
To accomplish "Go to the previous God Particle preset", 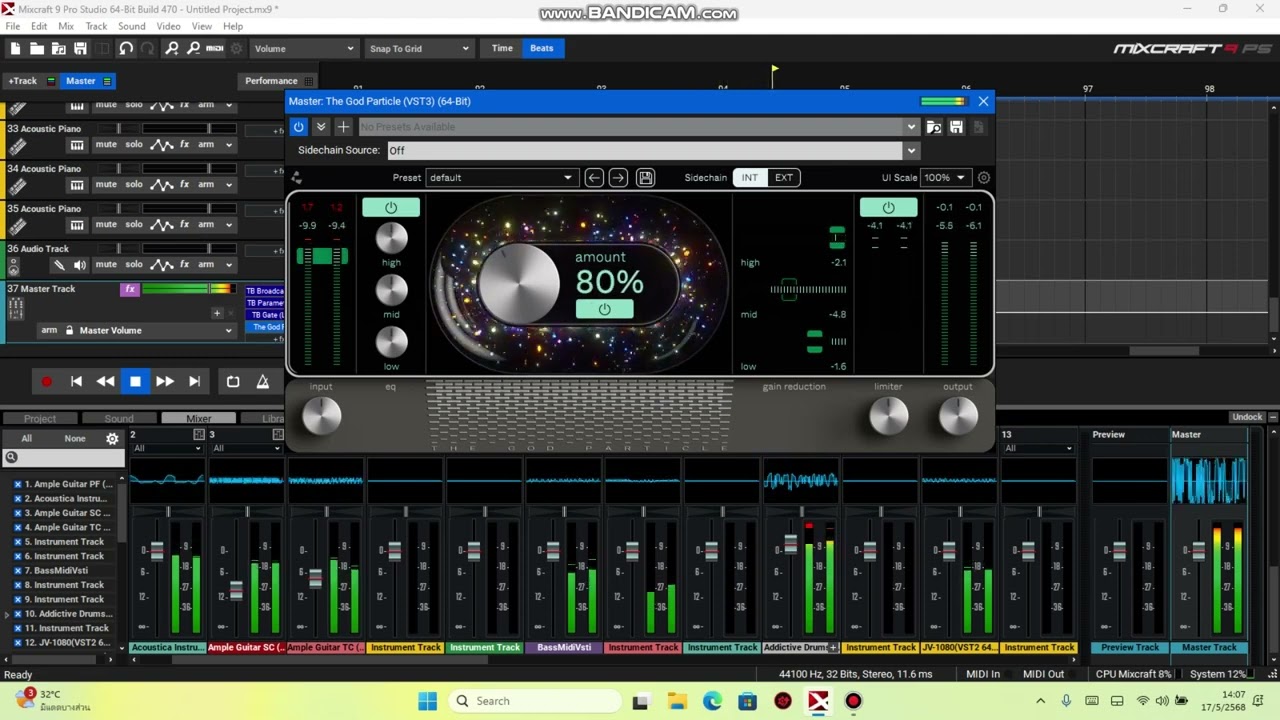I will (x=594, y=177).
